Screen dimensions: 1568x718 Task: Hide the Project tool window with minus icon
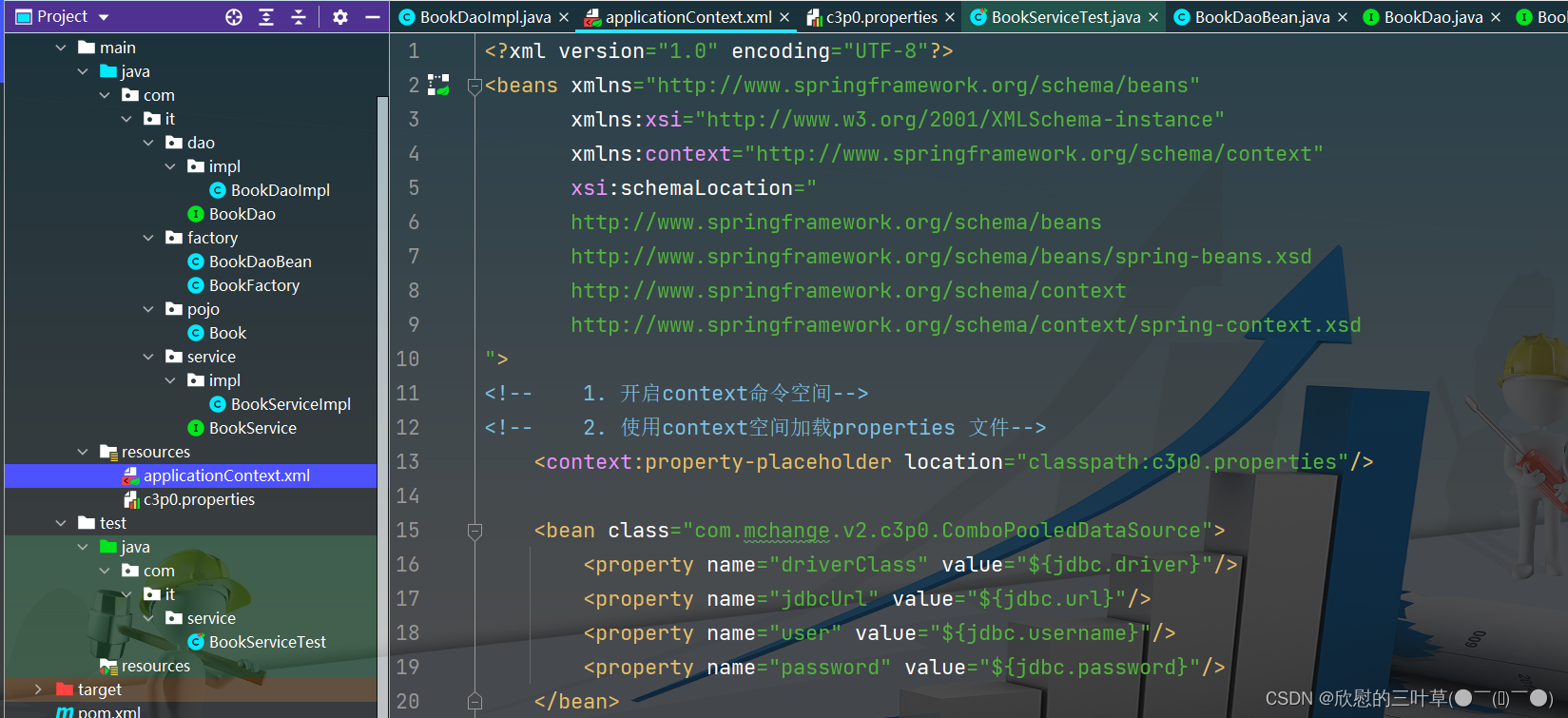point(373,17)
